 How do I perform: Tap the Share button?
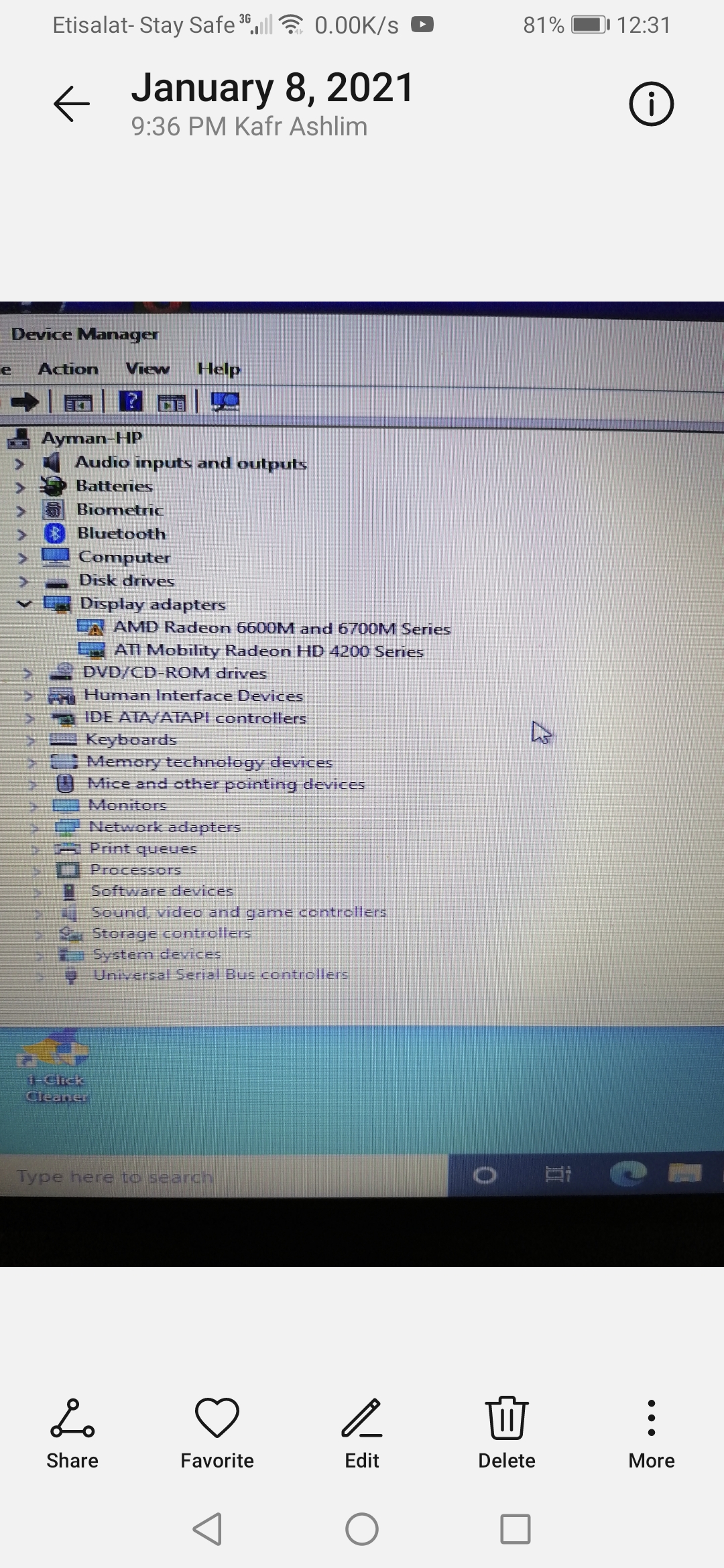point(72,1434)
